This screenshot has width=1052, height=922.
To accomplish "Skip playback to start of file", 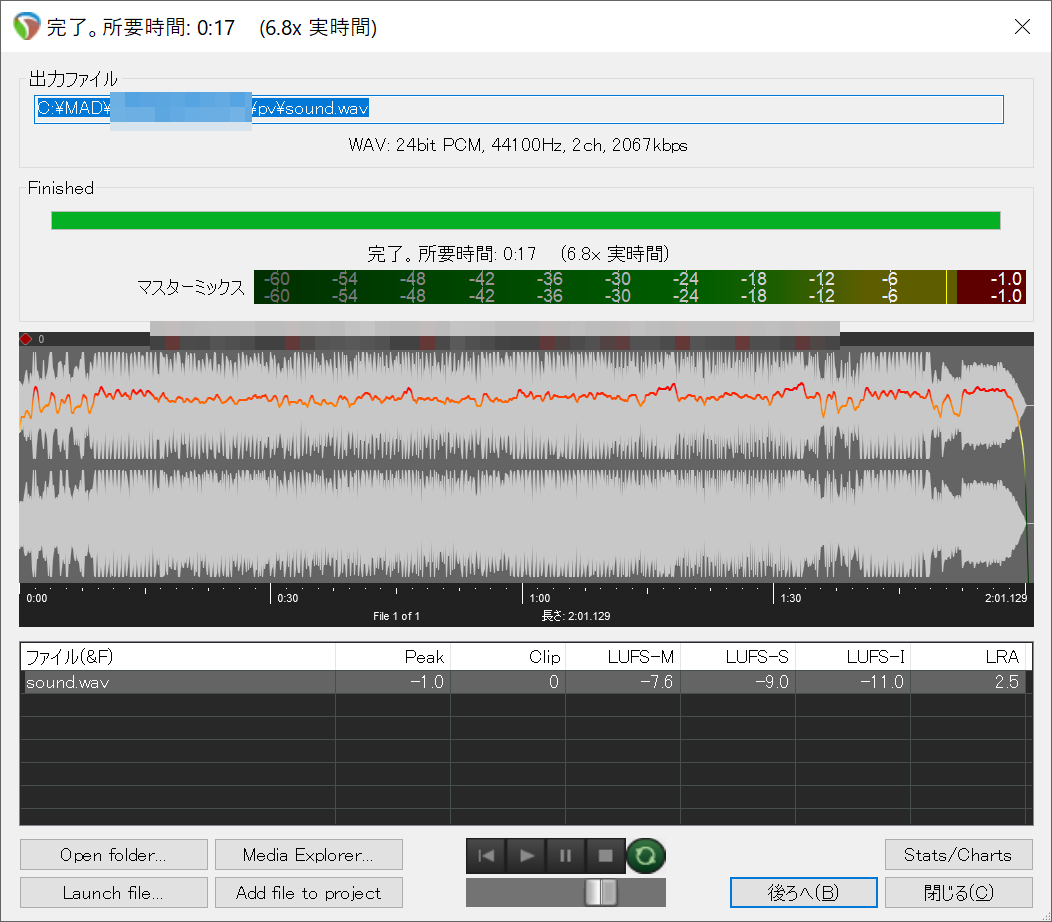I will [486, 856].
